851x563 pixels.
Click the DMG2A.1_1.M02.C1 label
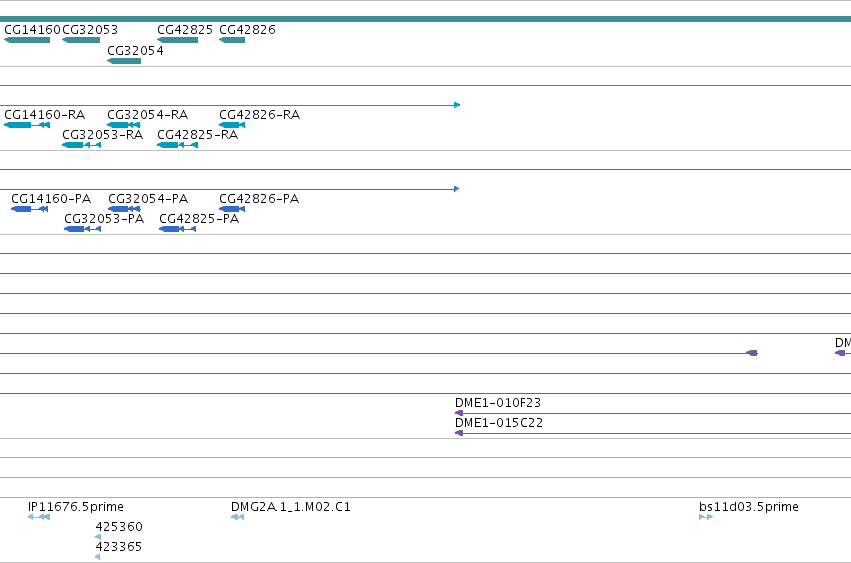point(291,507)
